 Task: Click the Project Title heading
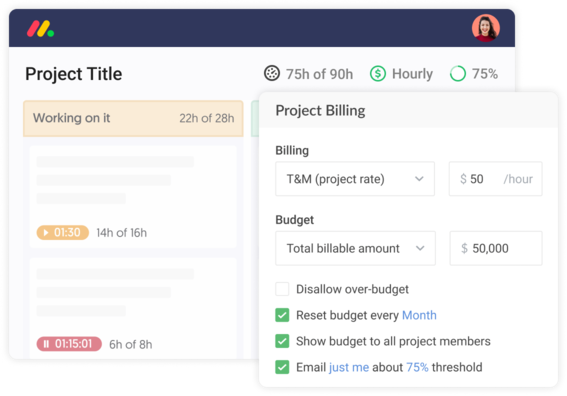tap(74, 74)
